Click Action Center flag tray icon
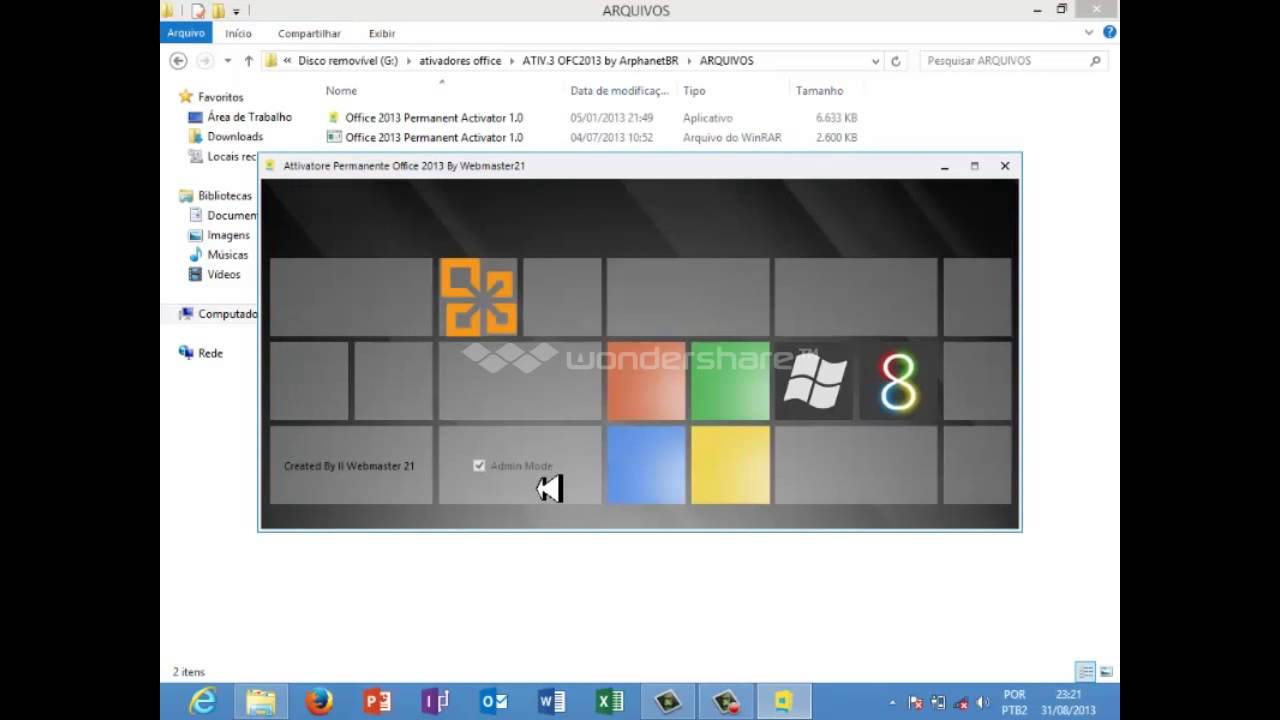Image resolution: width=1280 pixels, height=720 pixels. pos(915,703)
